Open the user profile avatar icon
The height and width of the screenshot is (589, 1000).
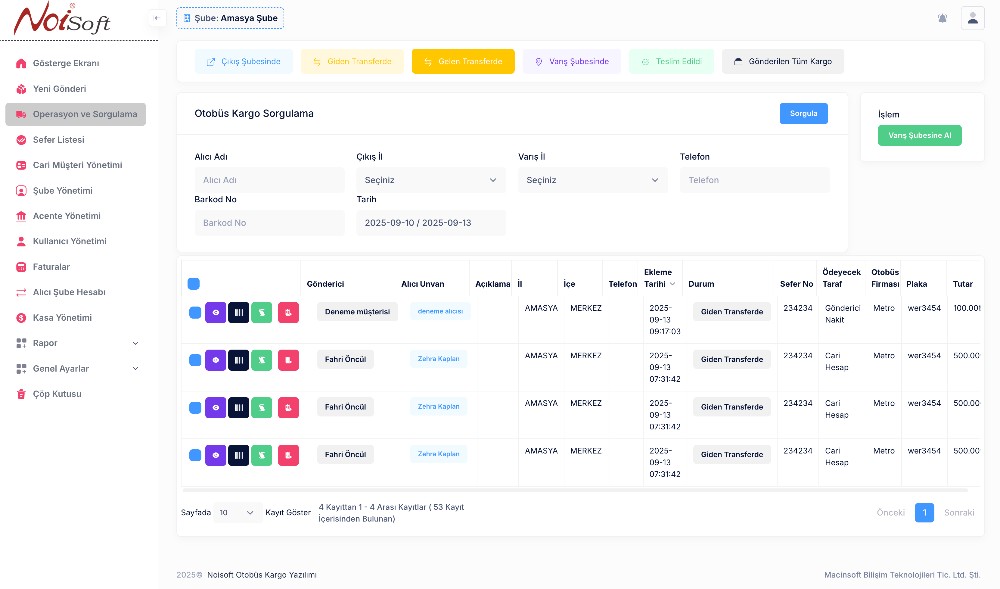972,18
